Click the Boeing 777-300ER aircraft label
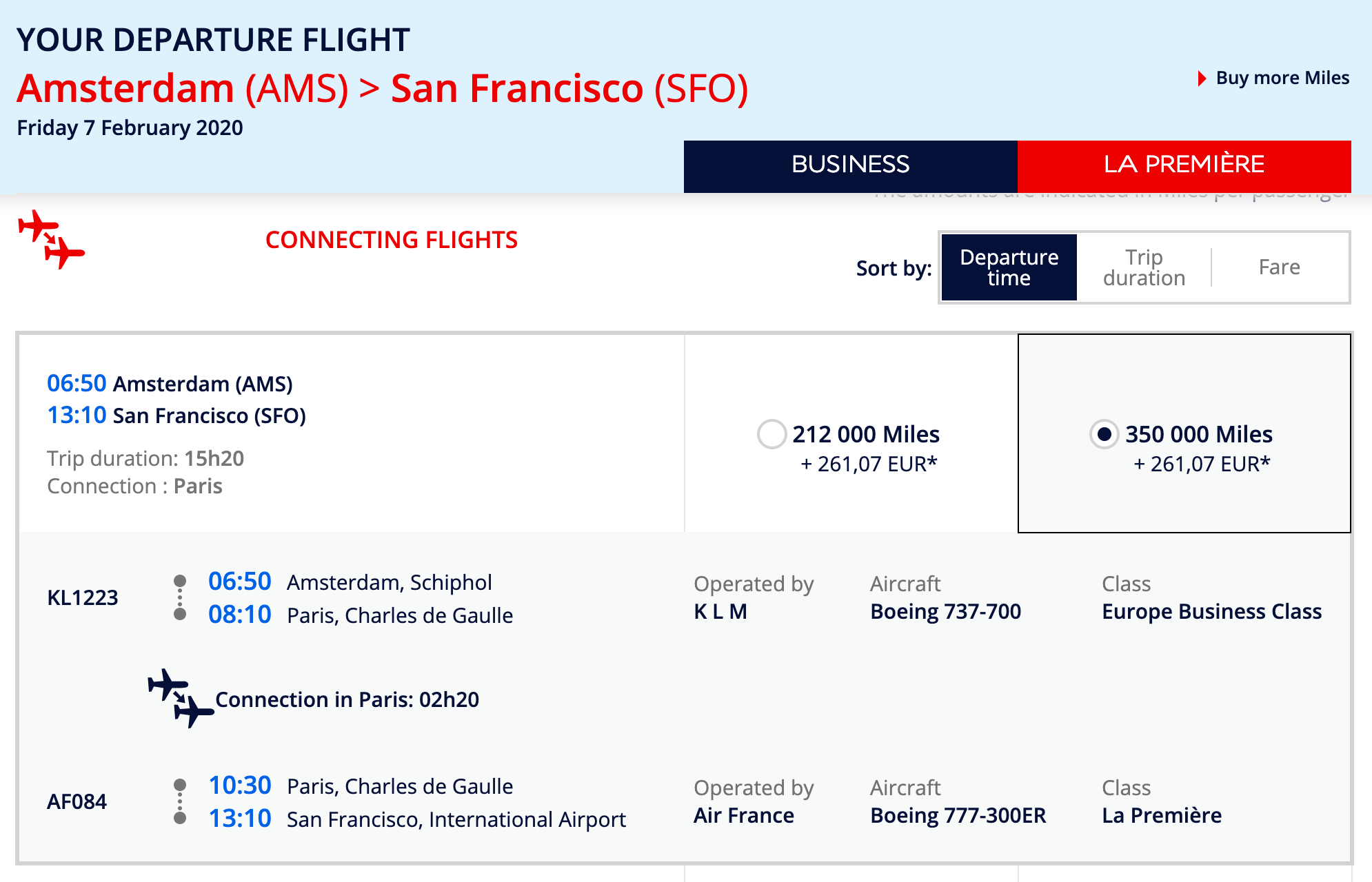This screenshot has width=1372, height=882. (958, 815)
